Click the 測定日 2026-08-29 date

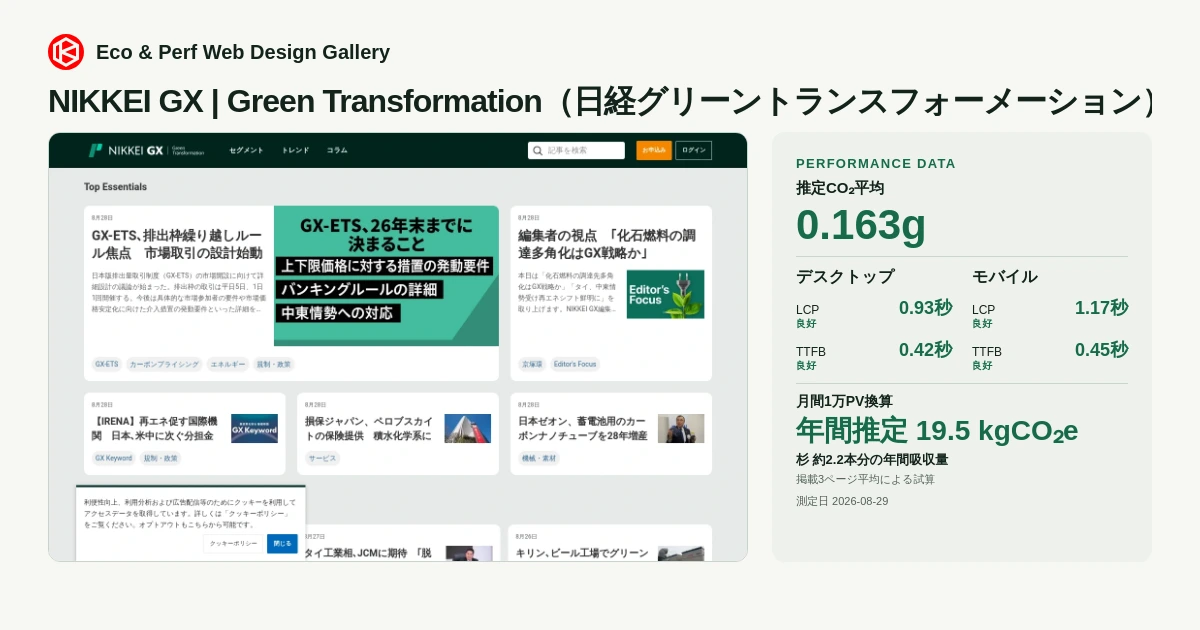tap(842, 501)
